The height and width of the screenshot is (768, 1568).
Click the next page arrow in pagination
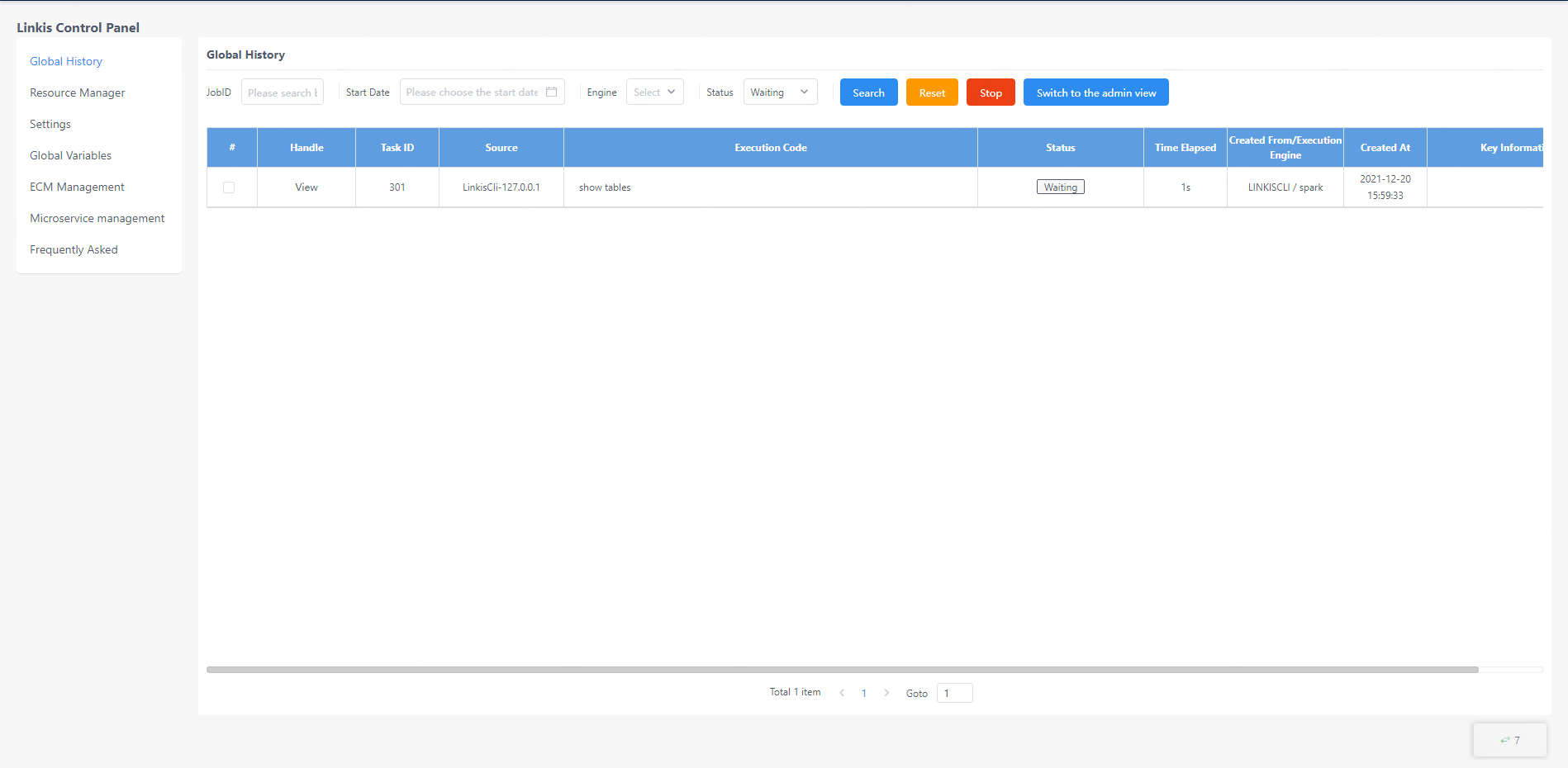886,693
